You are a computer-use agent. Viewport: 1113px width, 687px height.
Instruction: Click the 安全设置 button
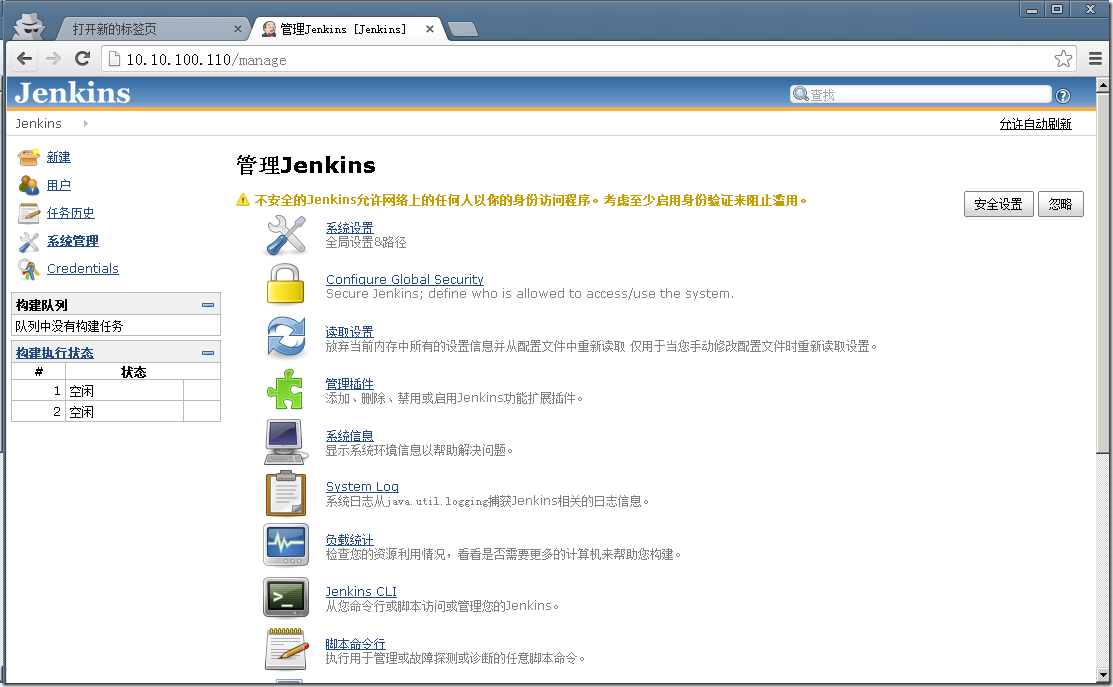point(998,204)
